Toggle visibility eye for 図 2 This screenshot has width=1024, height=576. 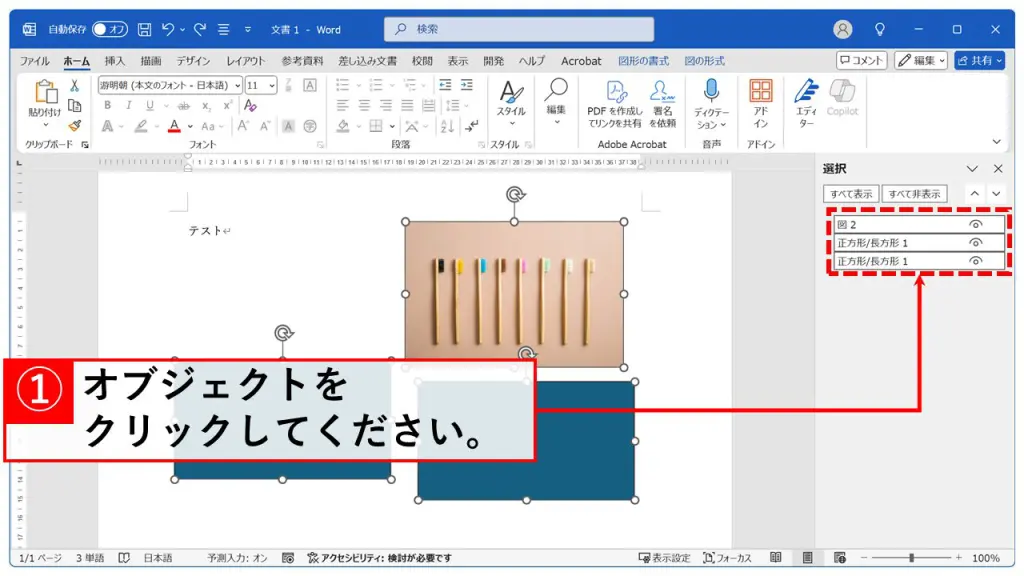click(975, 225)
